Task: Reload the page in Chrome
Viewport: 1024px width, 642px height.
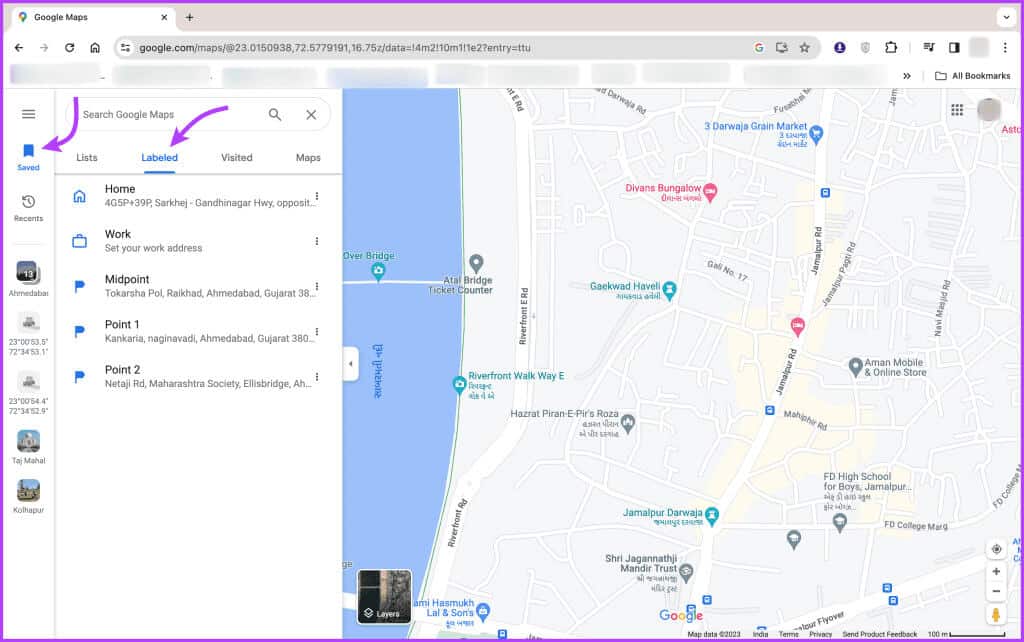Action: click(69, 48)
